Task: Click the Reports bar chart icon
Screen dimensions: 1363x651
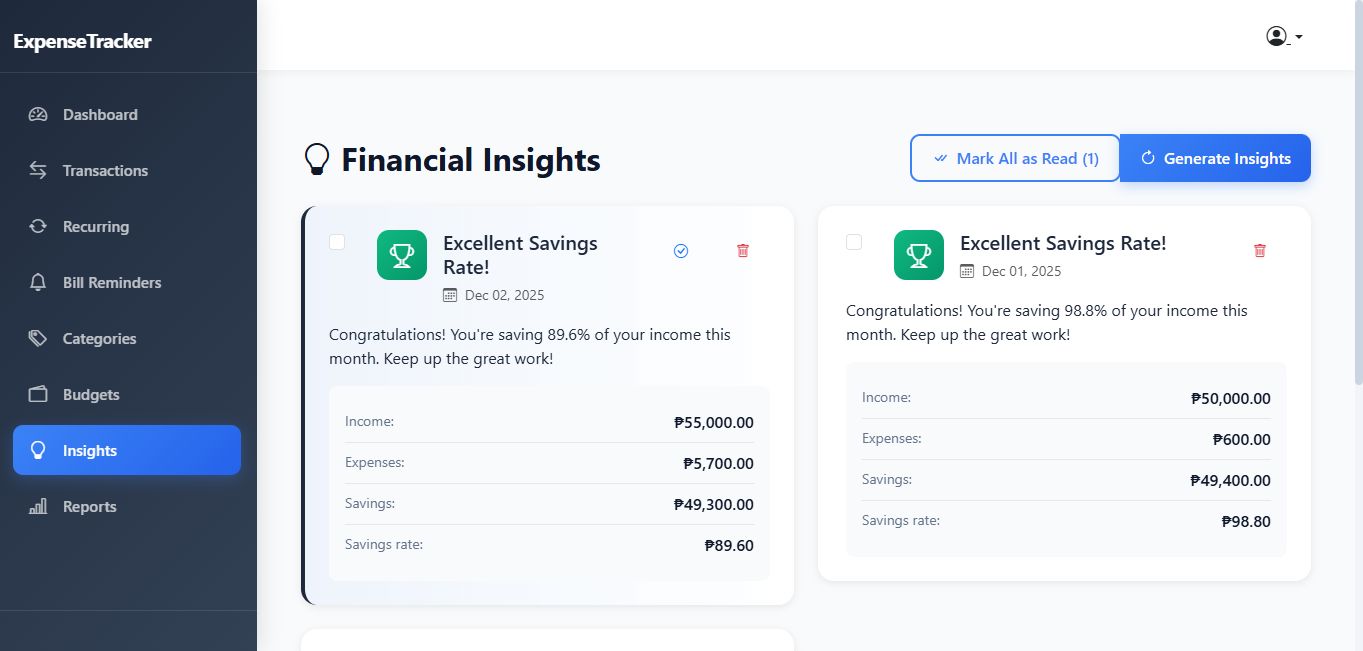Action: click(38, 506)
